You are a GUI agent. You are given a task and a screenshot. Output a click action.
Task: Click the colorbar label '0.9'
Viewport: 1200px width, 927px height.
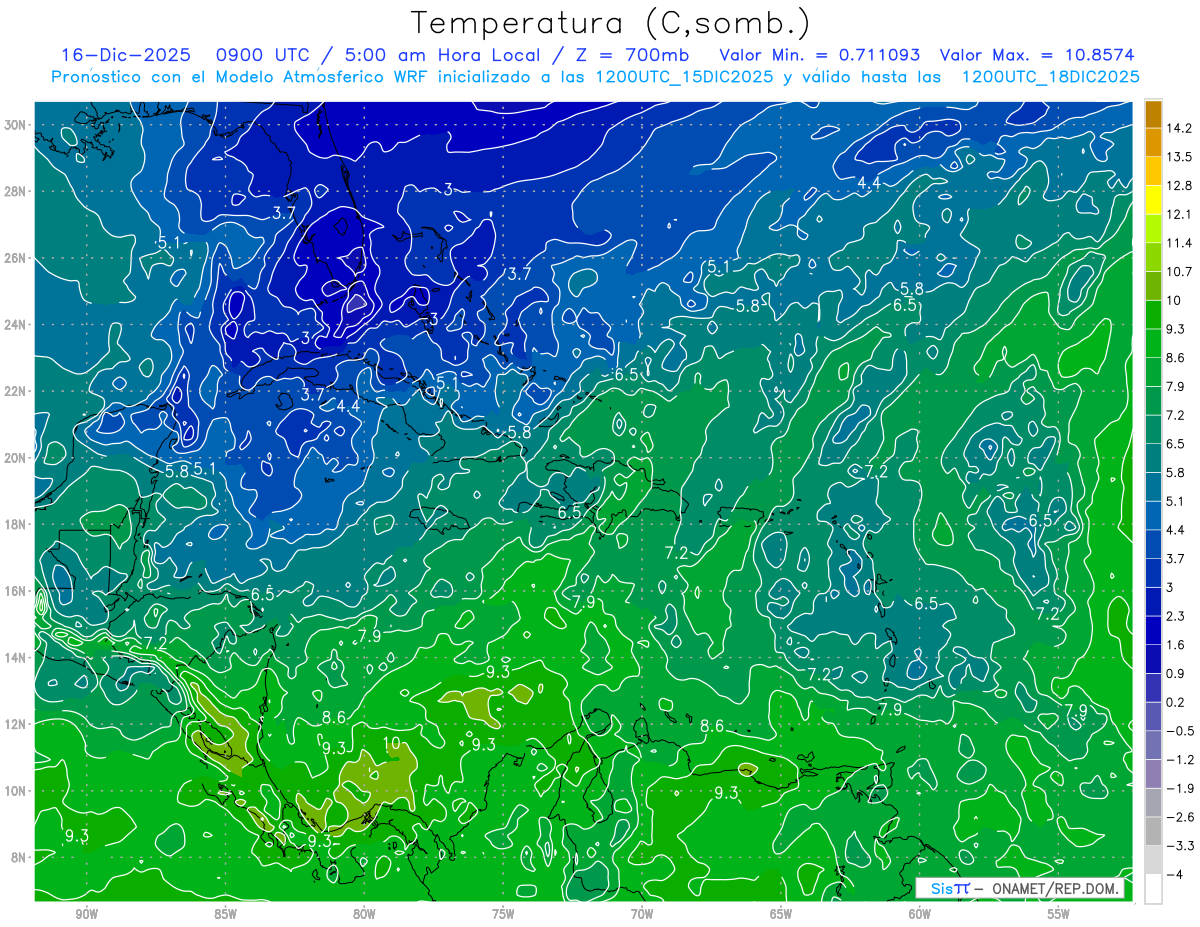[1174, 673]
